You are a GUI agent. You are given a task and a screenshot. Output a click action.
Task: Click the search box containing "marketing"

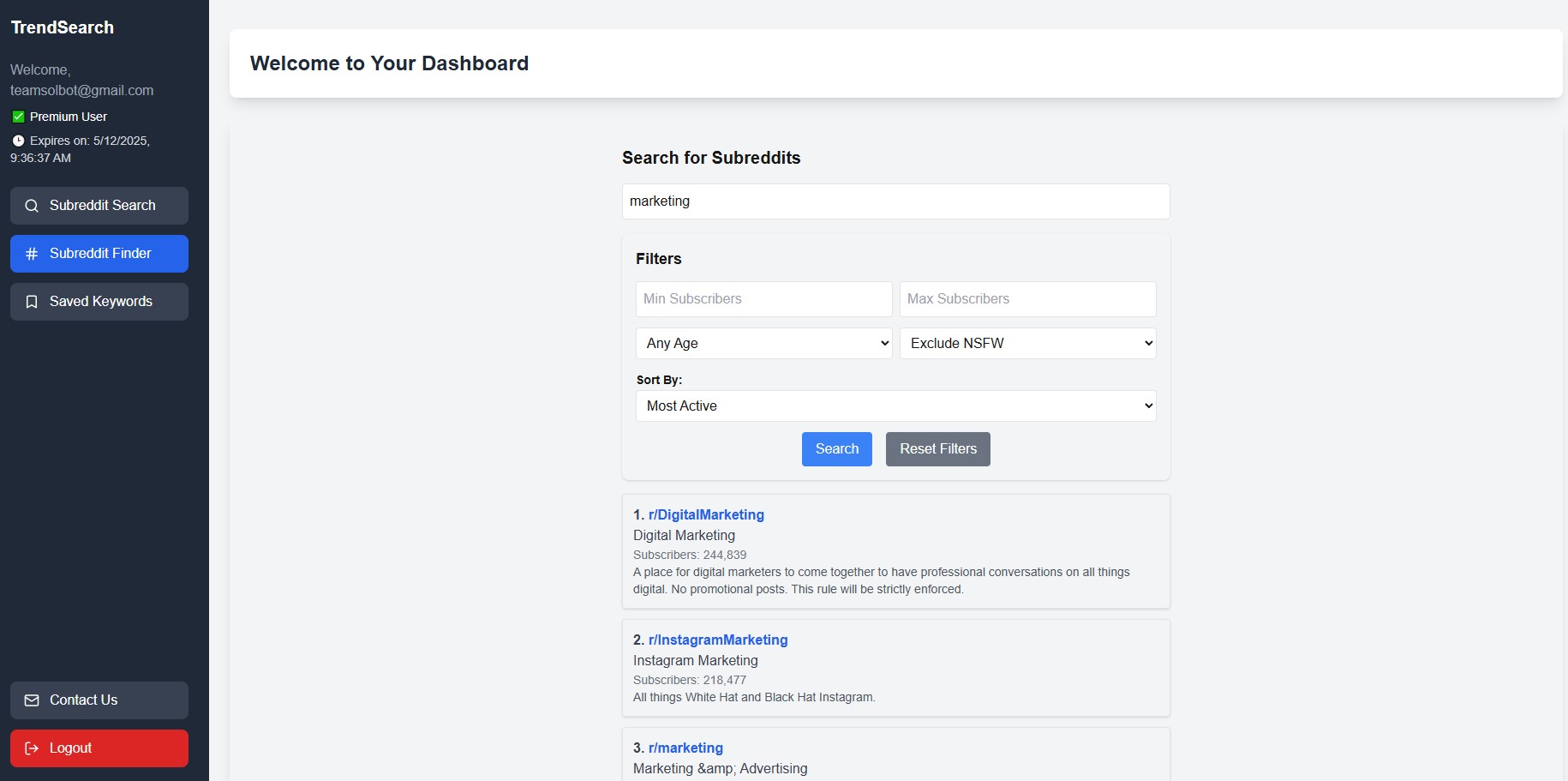click(x=895, y=201)
